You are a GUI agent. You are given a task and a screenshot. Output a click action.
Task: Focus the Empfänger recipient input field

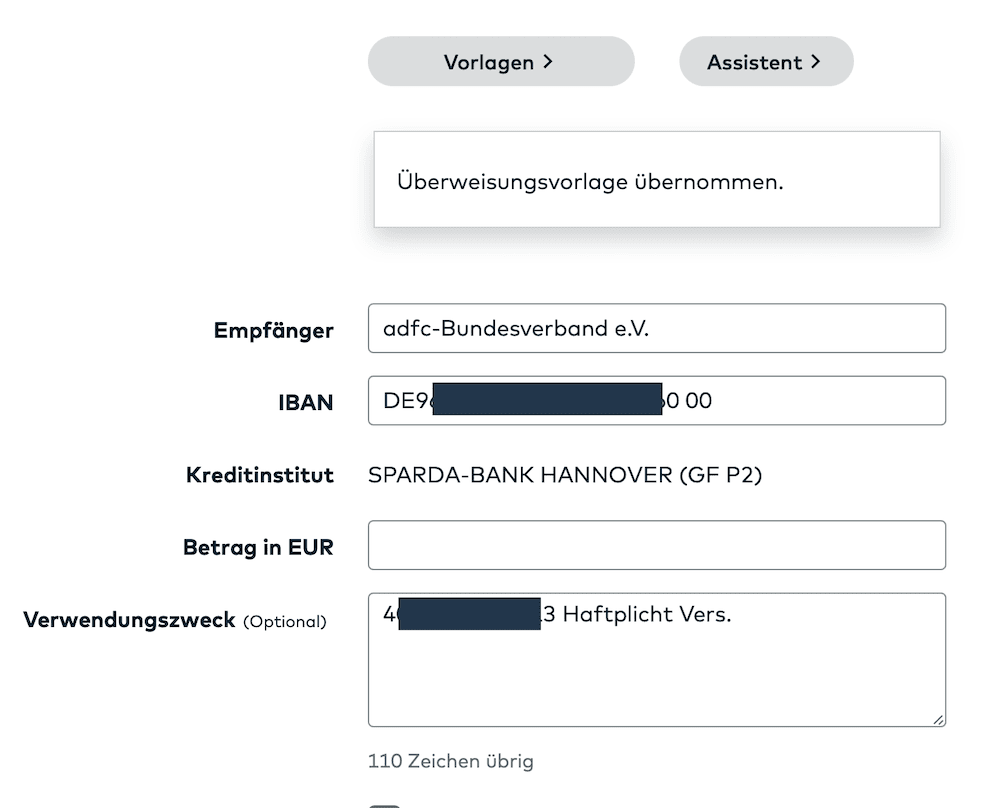coord(656,328)
